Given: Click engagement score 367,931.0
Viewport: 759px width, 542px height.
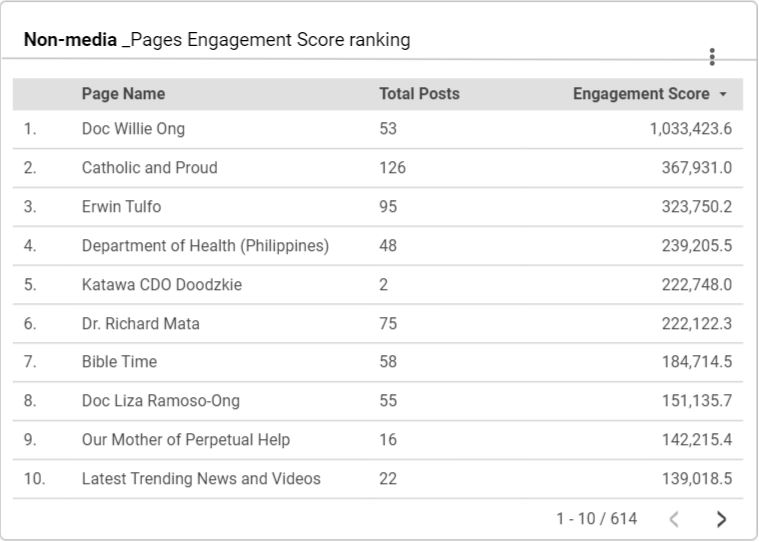Looking at the screenshot, I should (697, 168).
